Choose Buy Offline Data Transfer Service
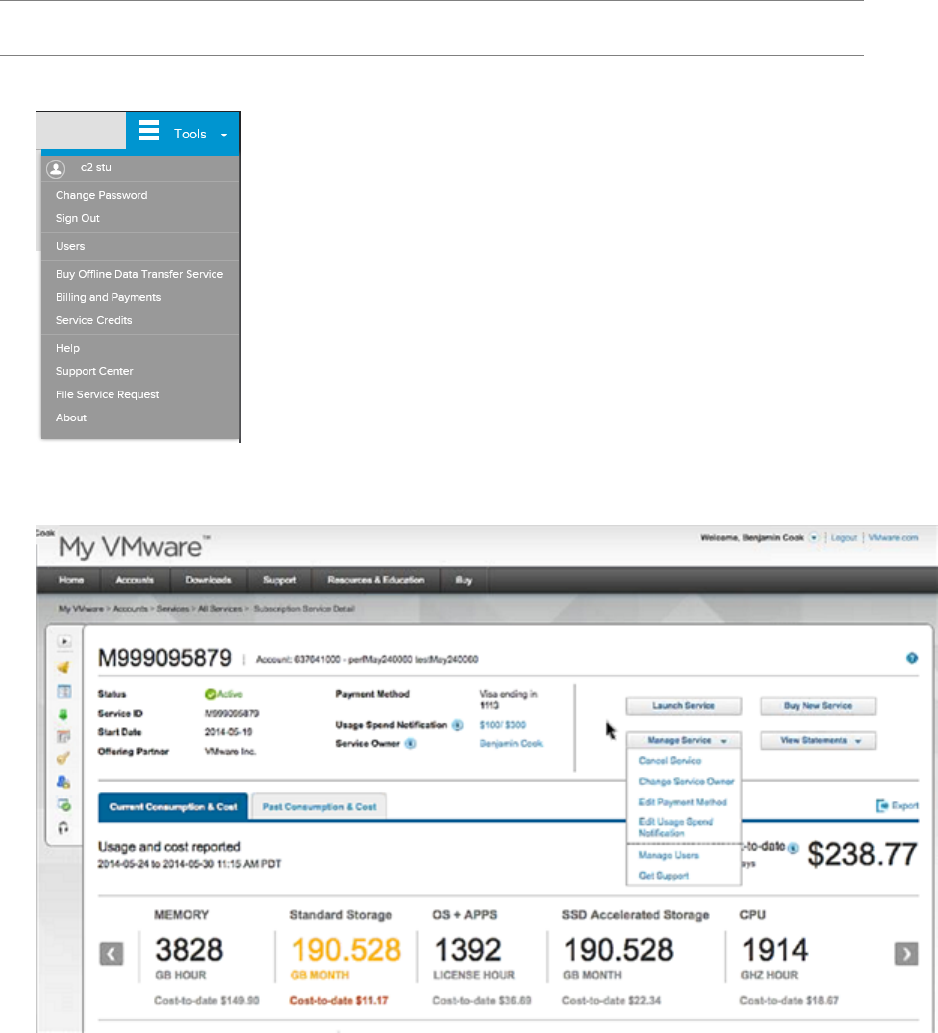This screenshot has height=1033, width=938. 139,274
